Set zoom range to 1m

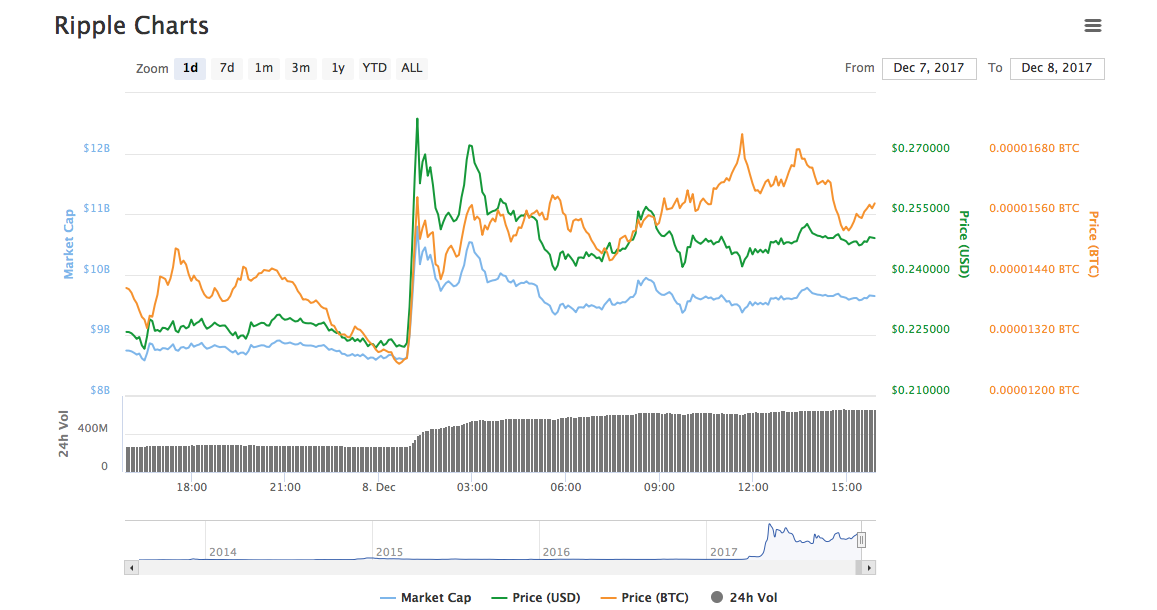[x=263, y=69]
